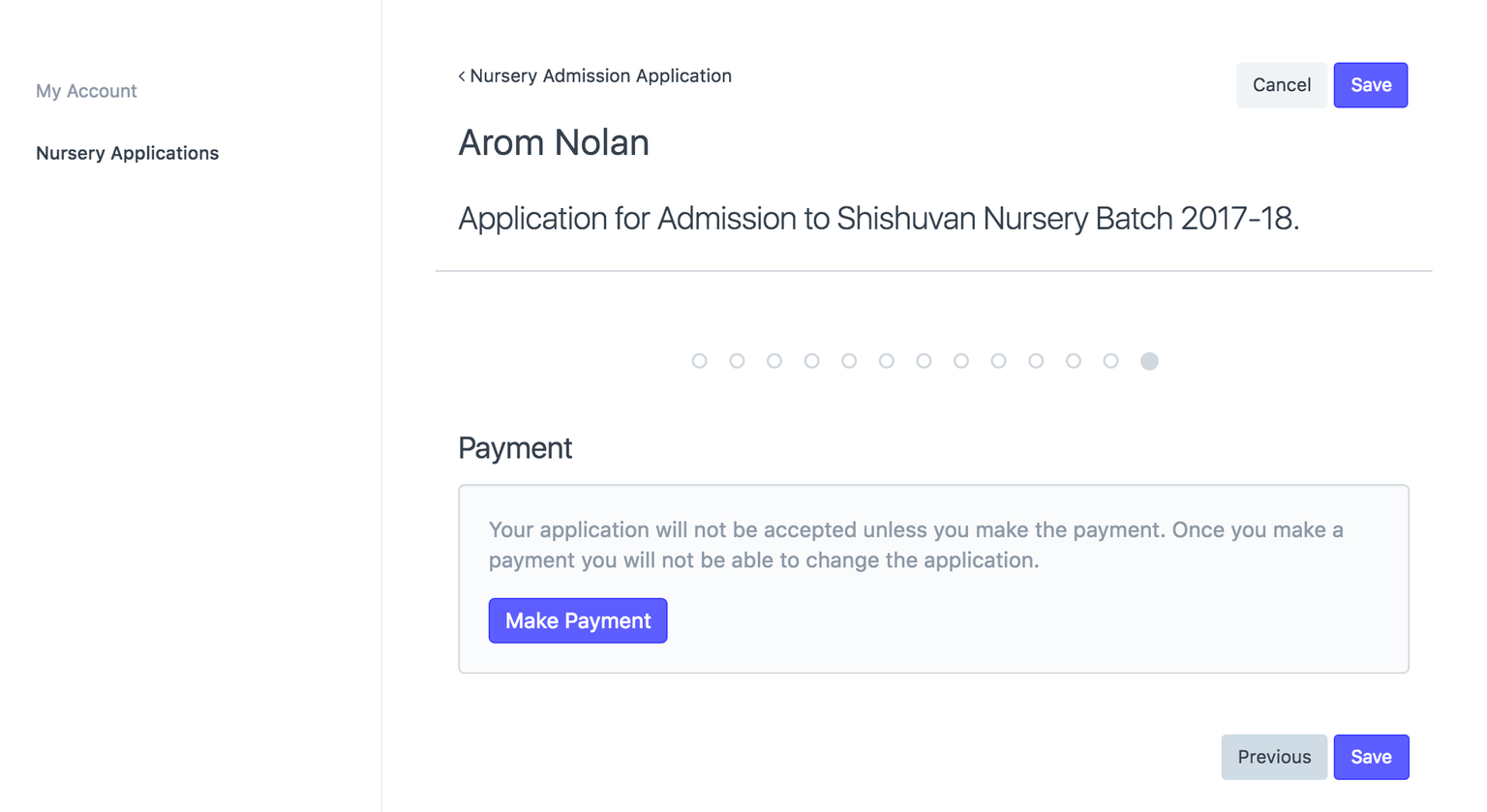1487x812 pixels.
Task: Navigate back via the Nursery Admission Application link
Action: click(x=600, y=75)
